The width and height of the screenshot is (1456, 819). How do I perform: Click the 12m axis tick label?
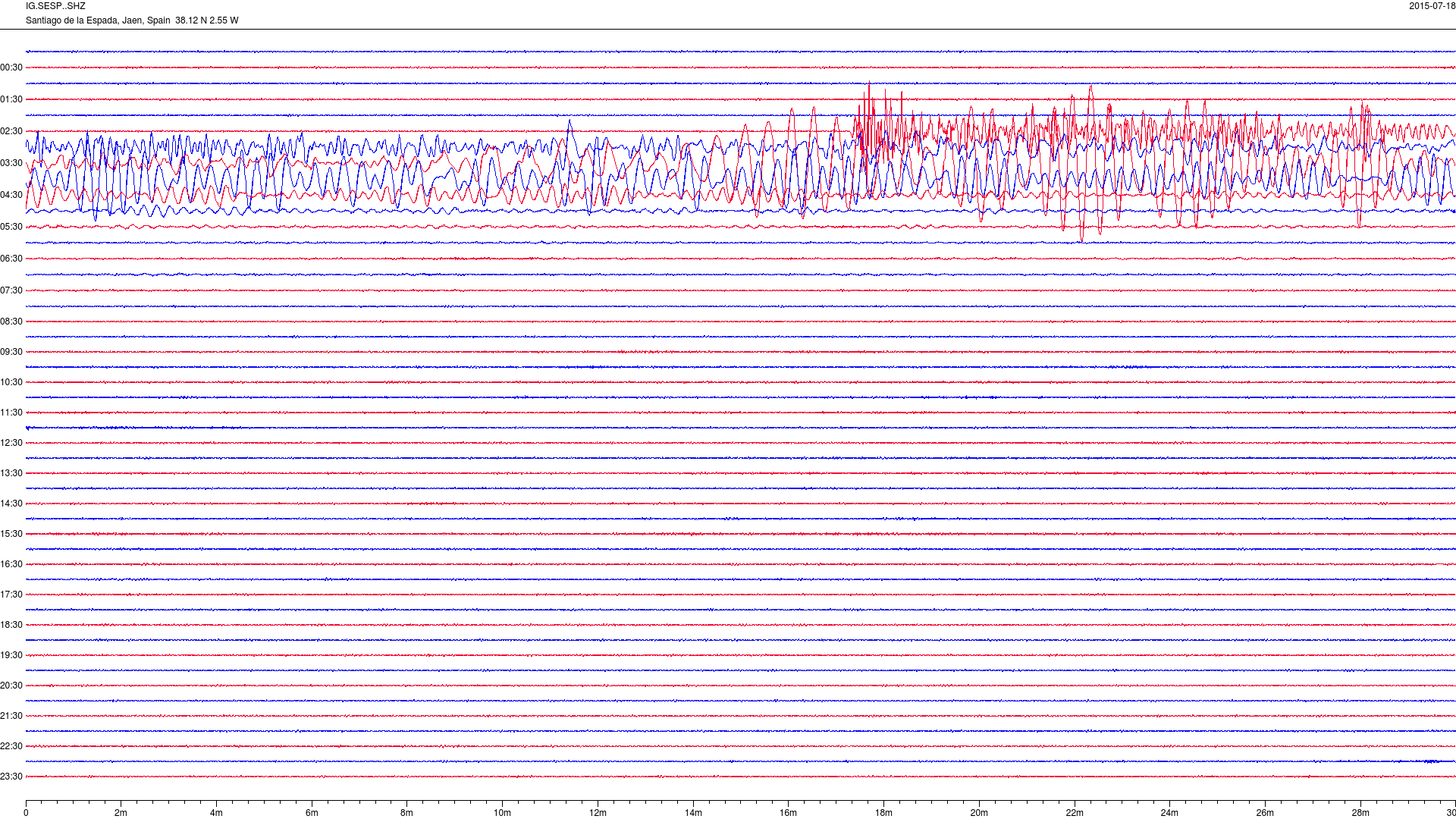tap(598, 813)
